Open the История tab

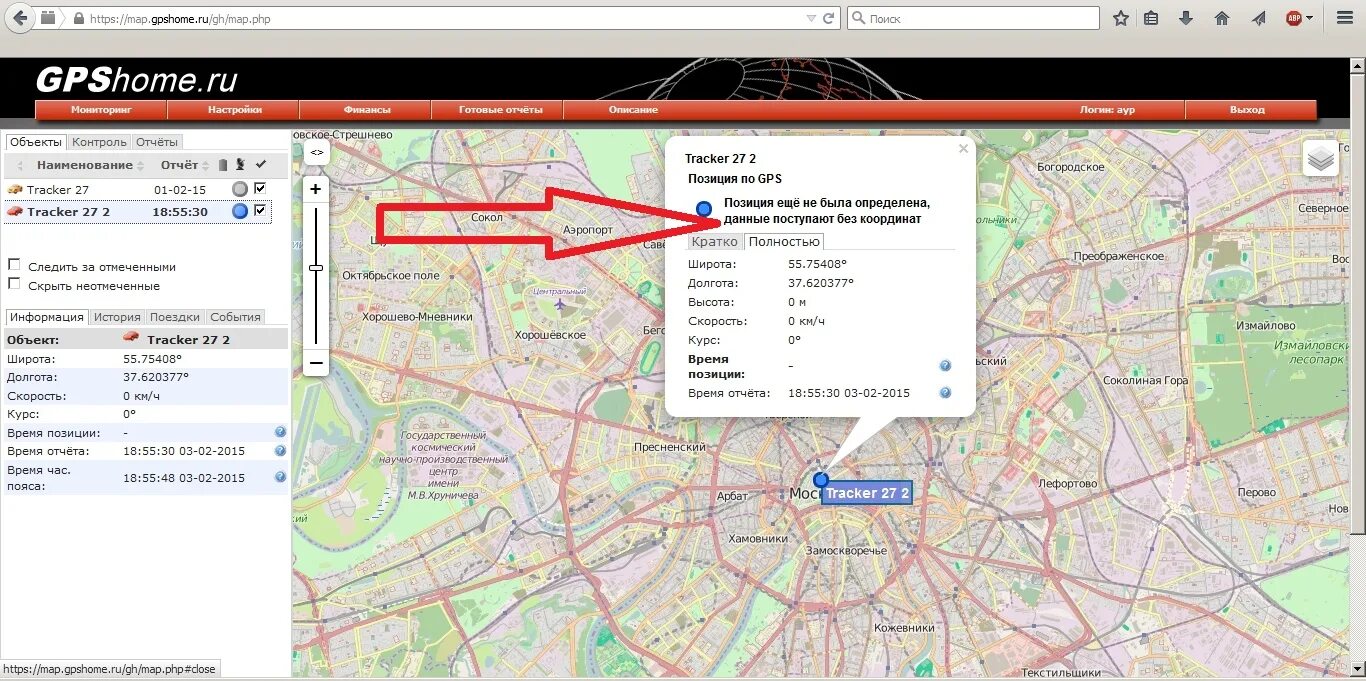[x=118, y=317]
